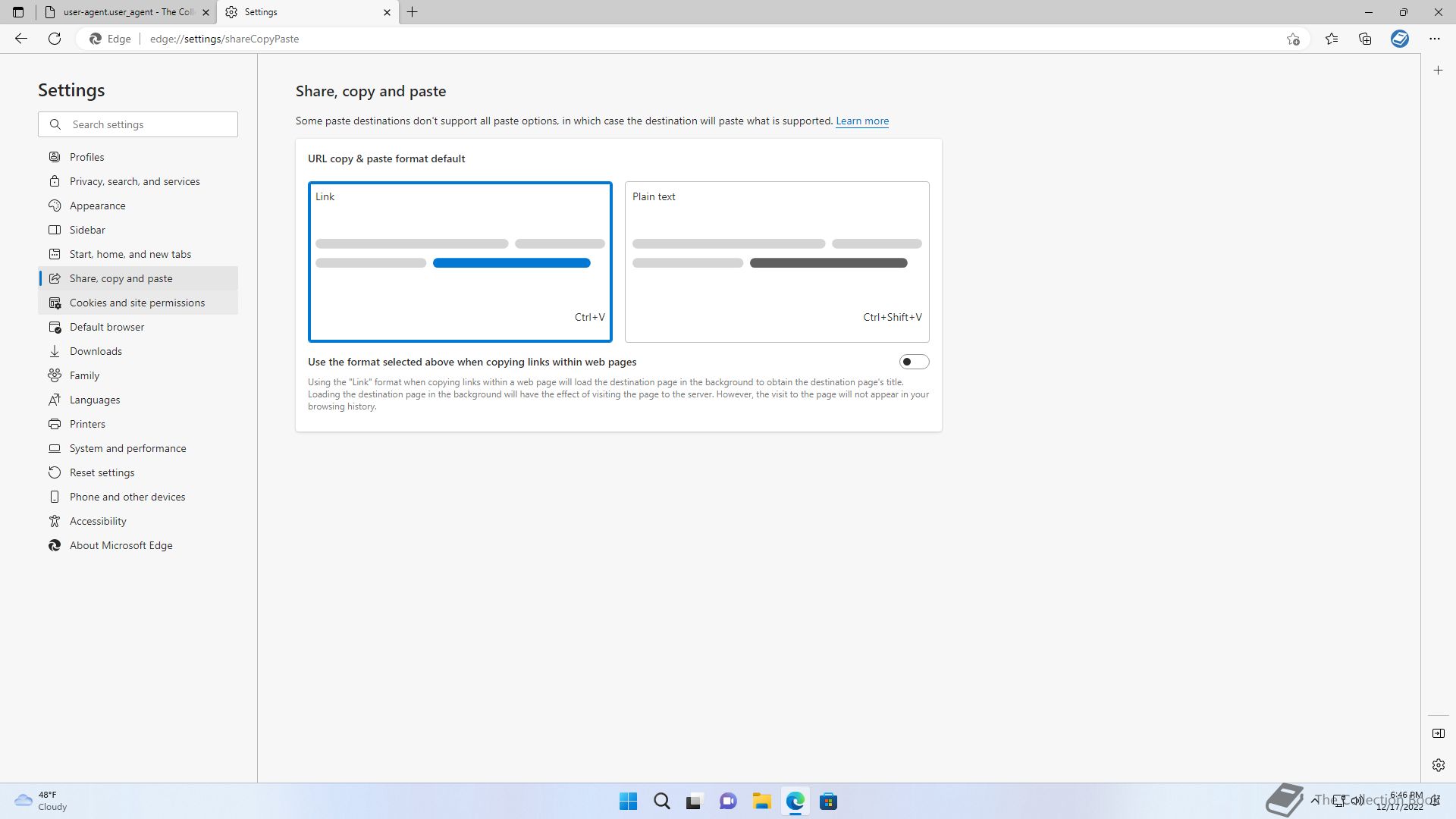Open a new tab

(x=413, y=12)
